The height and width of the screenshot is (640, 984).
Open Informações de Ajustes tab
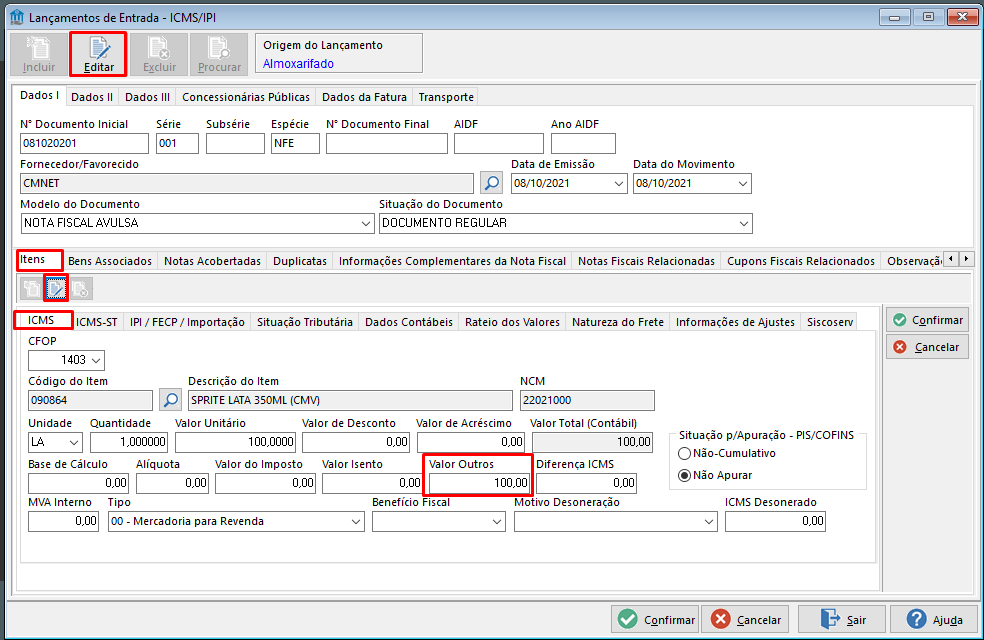735,322
